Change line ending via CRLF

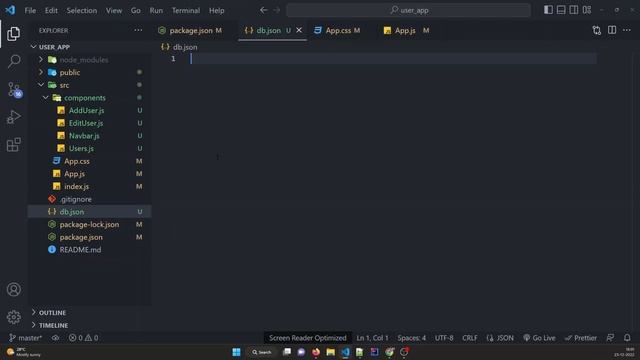(470, 338)
